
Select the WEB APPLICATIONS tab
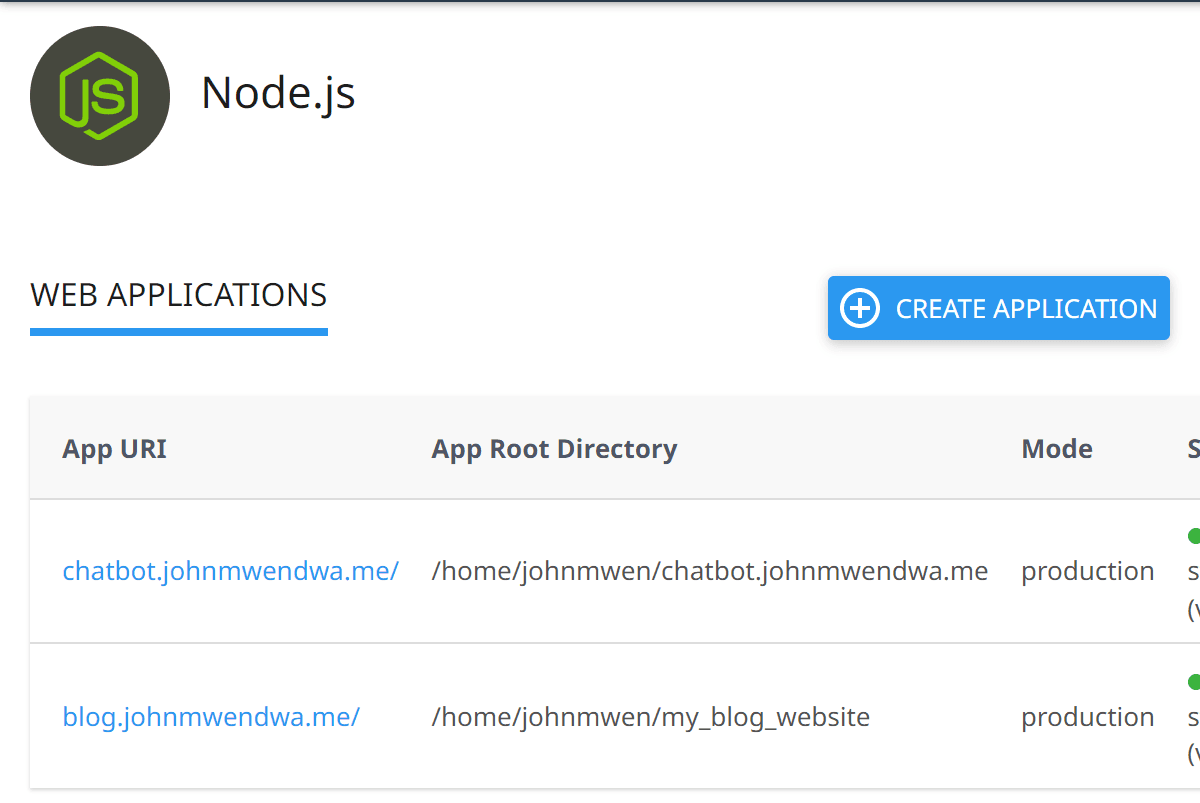click(178, 294)
